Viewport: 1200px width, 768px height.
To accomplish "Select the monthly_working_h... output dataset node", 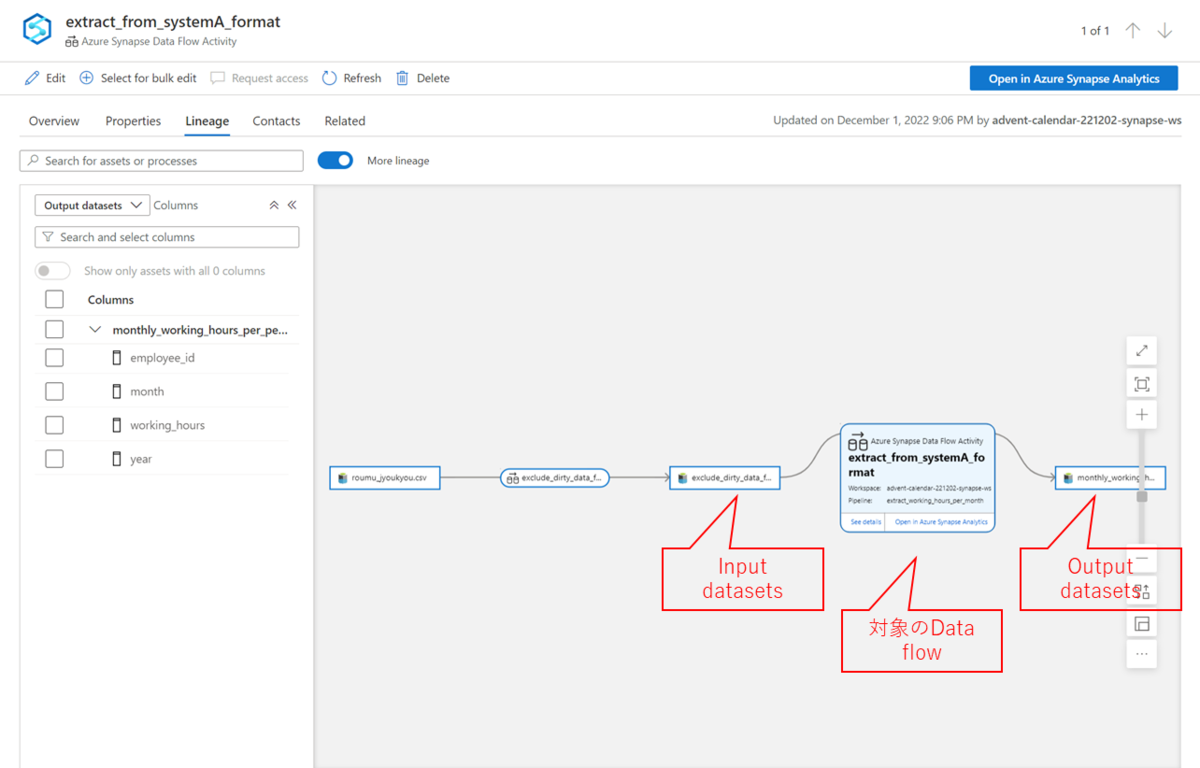I will coord(1110,478).
